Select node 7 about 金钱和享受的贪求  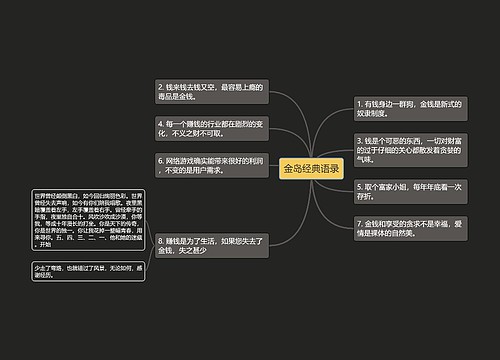click(x=410, y=228)
